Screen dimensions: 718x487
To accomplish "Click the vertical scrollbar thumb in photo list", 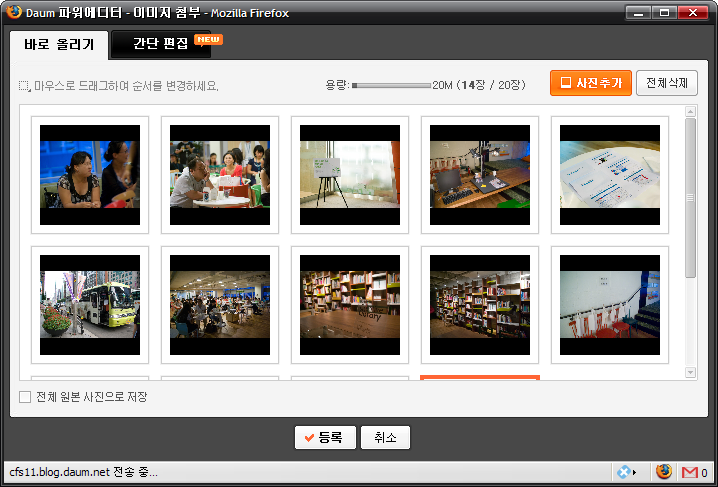I will (691, 198).
